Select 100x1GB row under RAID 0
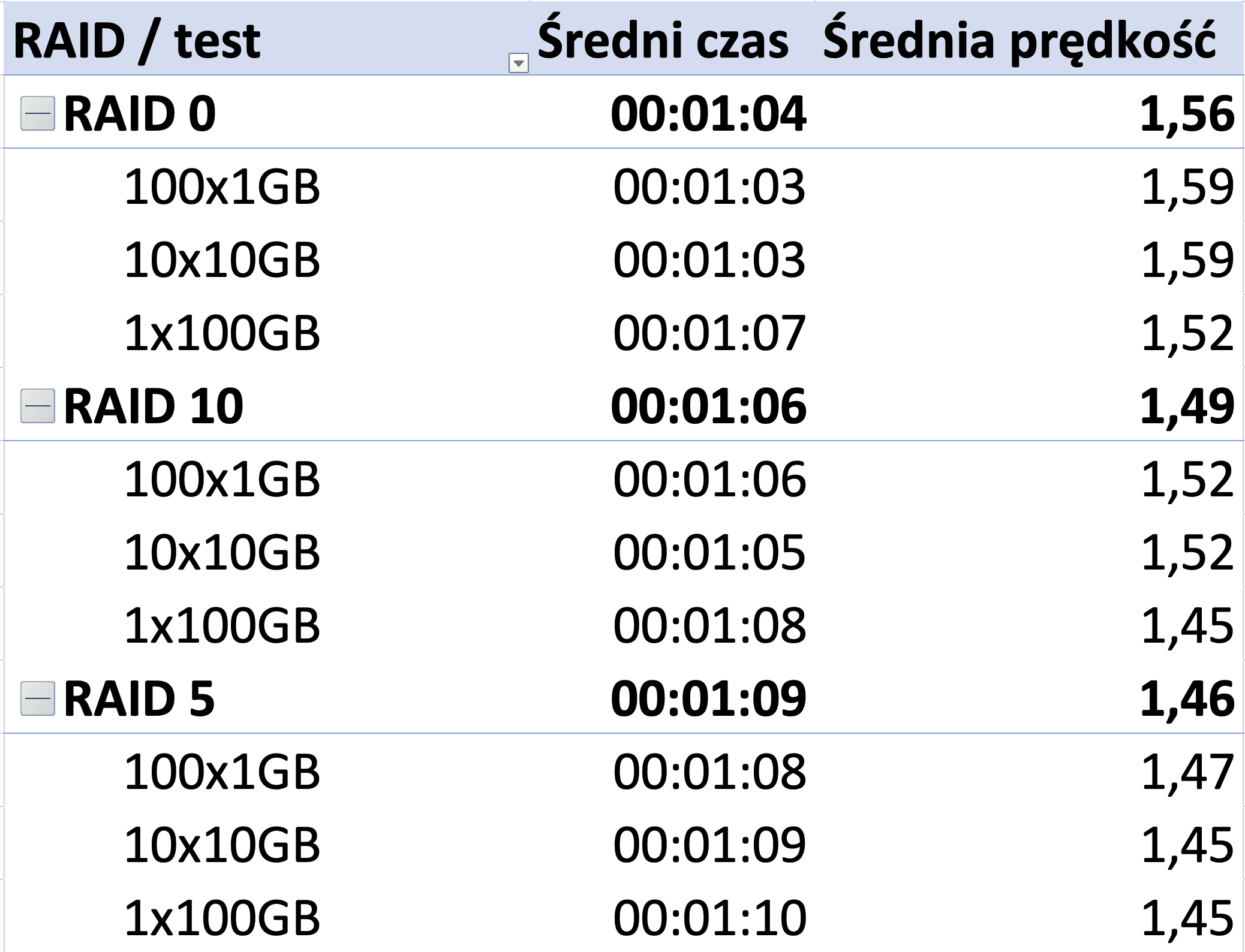 coord(222,187)
